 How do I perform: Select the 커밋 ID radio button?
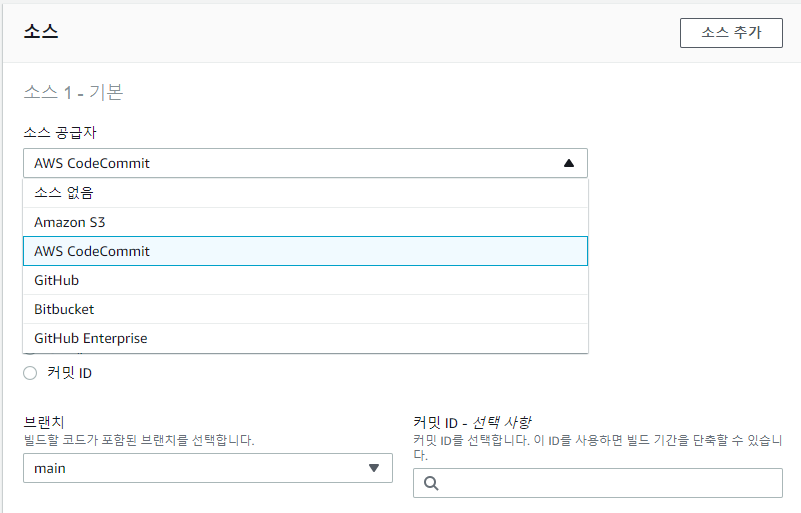point(30,373)
